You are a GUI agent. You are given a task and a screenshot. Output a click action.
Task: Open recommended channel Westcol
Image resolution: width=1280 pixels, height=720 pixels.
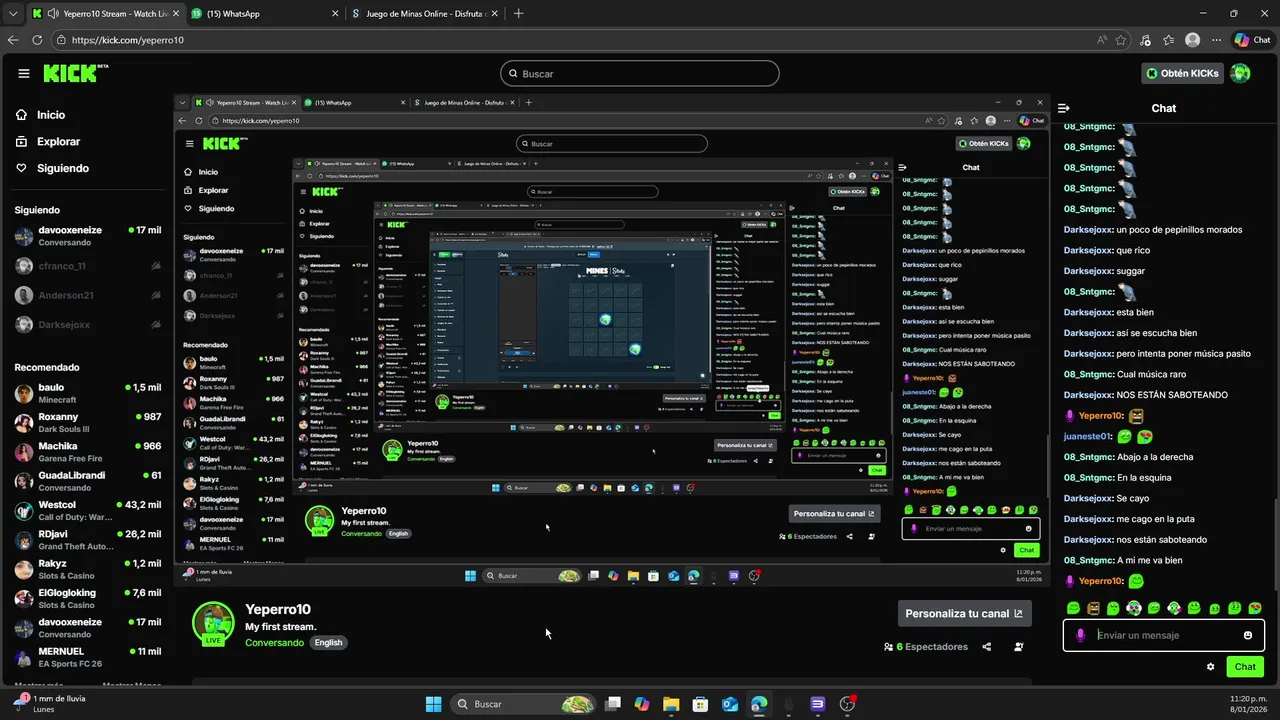pos(87,510)
